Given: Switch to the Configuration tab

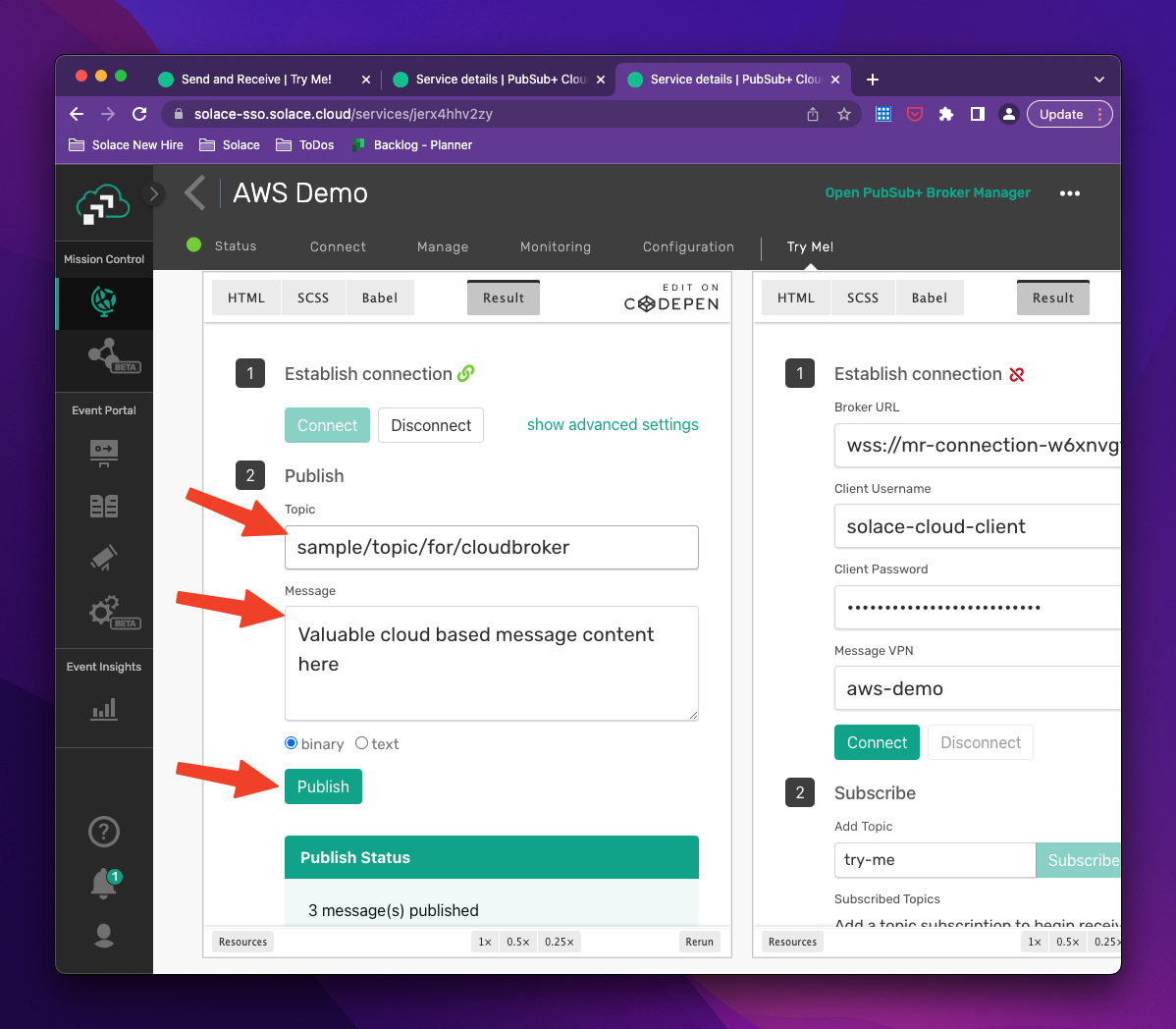Looking at the screenshot, I should (688, 246).
